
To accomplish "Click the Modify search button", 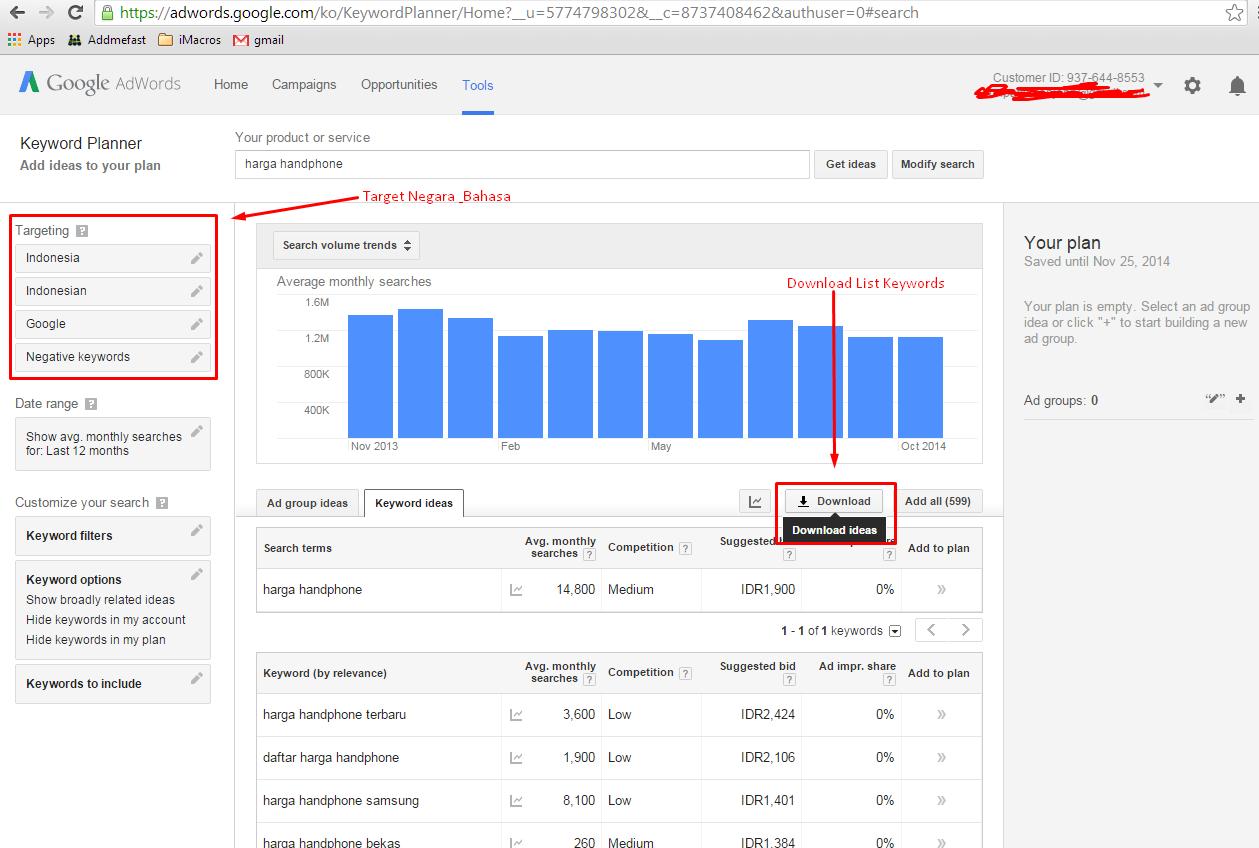I will [x=937, y=164].
